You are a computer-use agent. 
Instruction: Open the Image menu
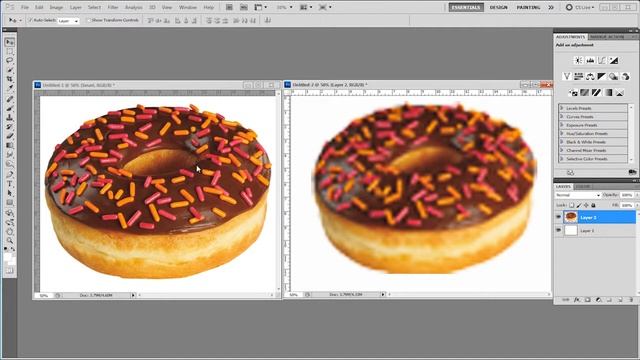pos(56,7)
